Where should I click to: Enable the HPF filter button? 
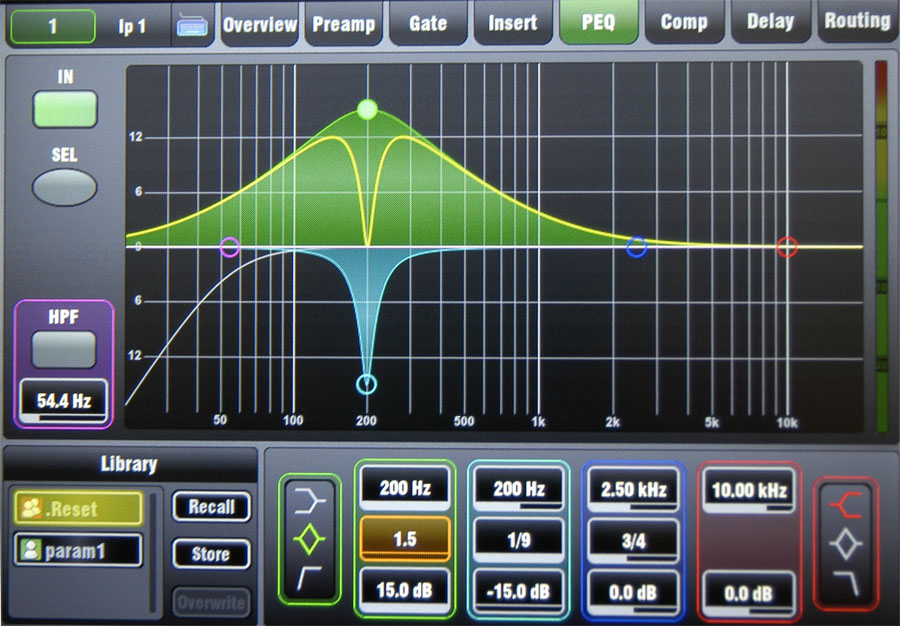(64, 349)
